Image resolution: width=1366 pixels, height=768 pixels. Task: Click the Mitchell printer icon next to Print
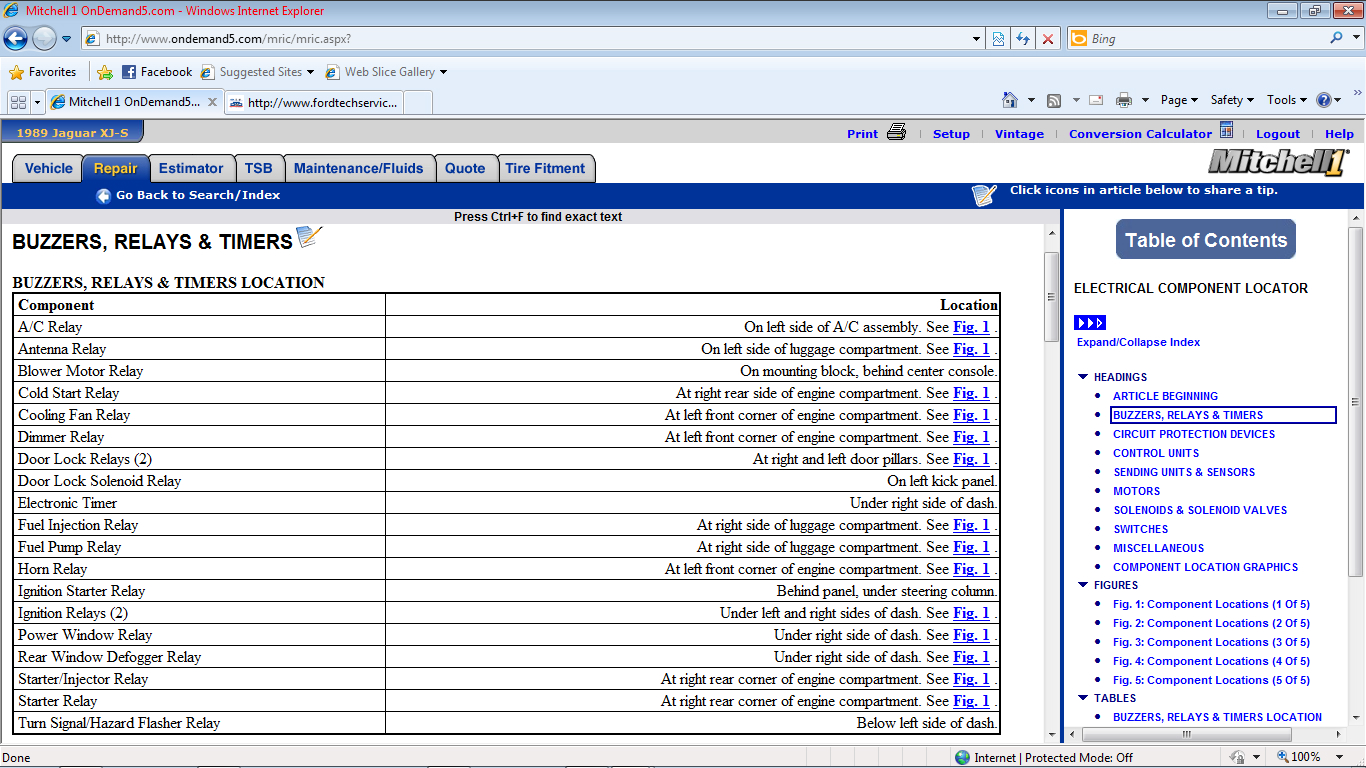[x=896, y=132]
